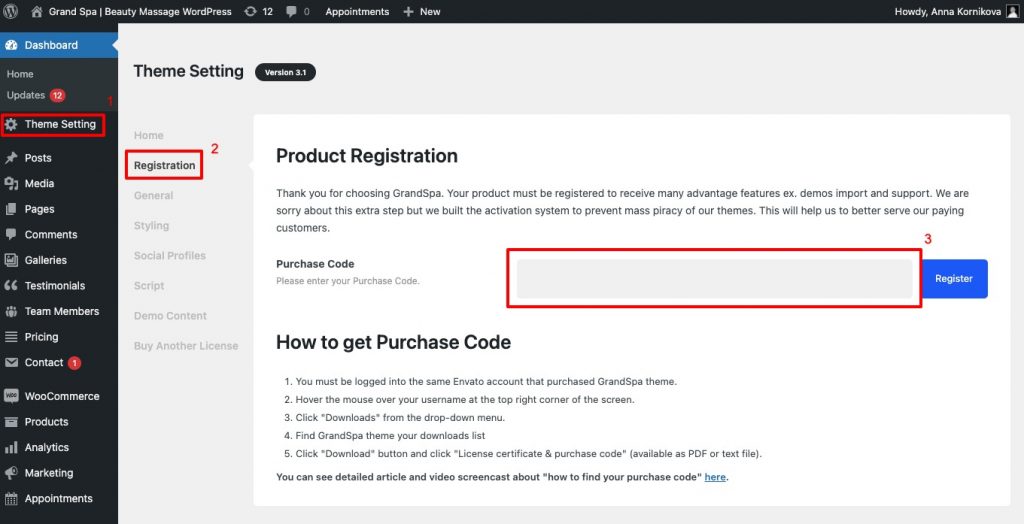
Task: Click the user avatar next to Howdy
Action: coord(1012,11)
